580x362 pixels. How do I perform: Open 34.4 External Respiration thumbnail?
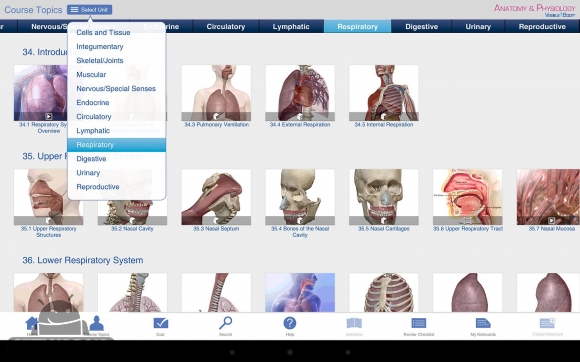pos(300,93)
